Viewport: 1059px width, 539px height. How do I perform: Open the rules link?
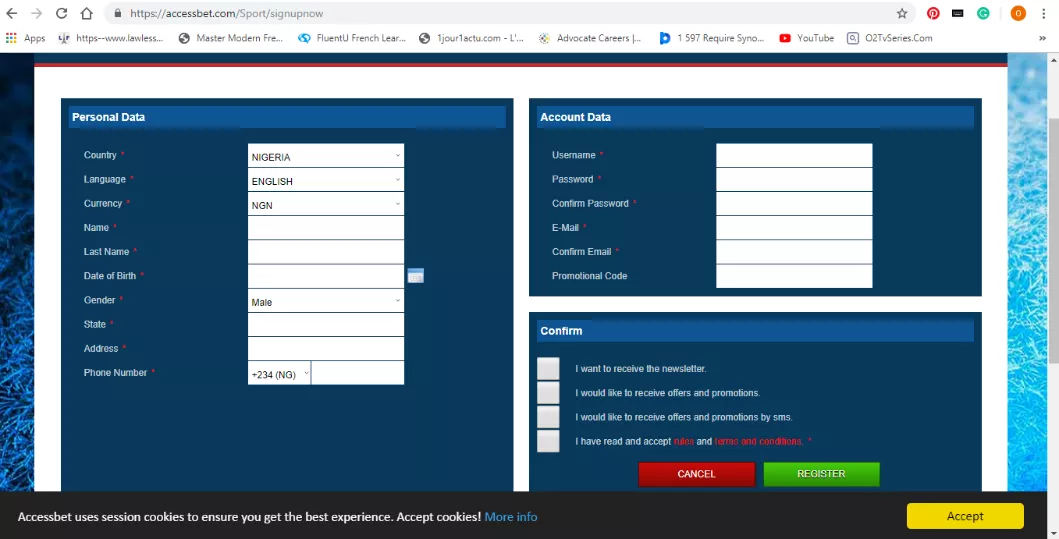[683, 441]
